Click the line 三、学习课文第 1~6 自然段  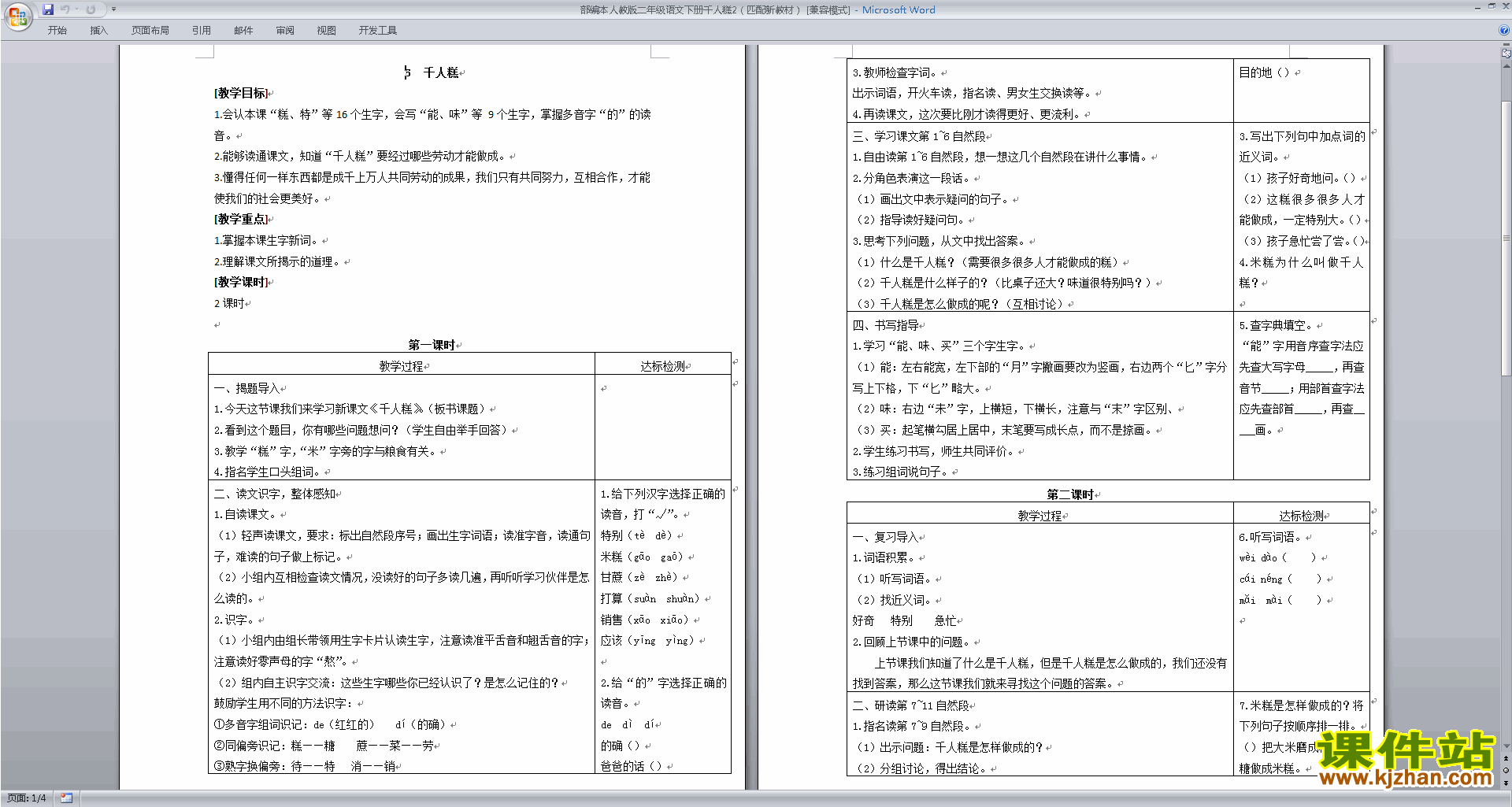[919, 136]
